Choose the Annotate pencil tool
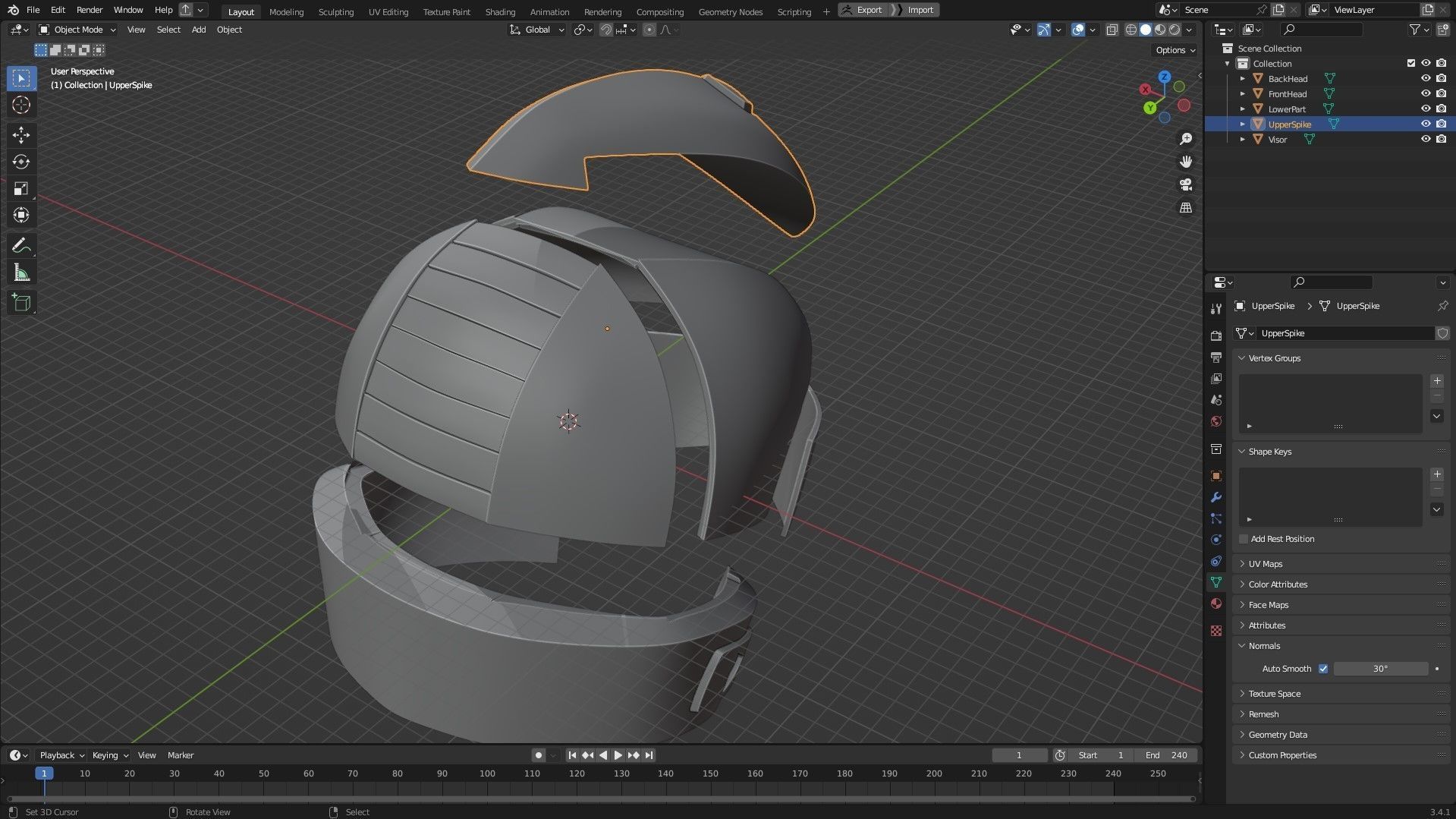The height and width of the screenshot is (819, 1456). (21, 245)
